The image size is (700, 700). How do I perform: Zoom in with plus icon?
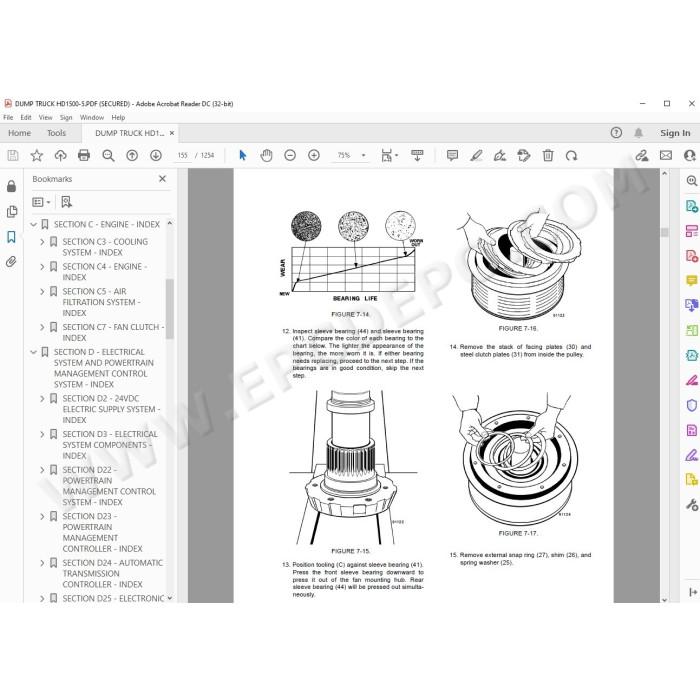[x=314, y=155]
